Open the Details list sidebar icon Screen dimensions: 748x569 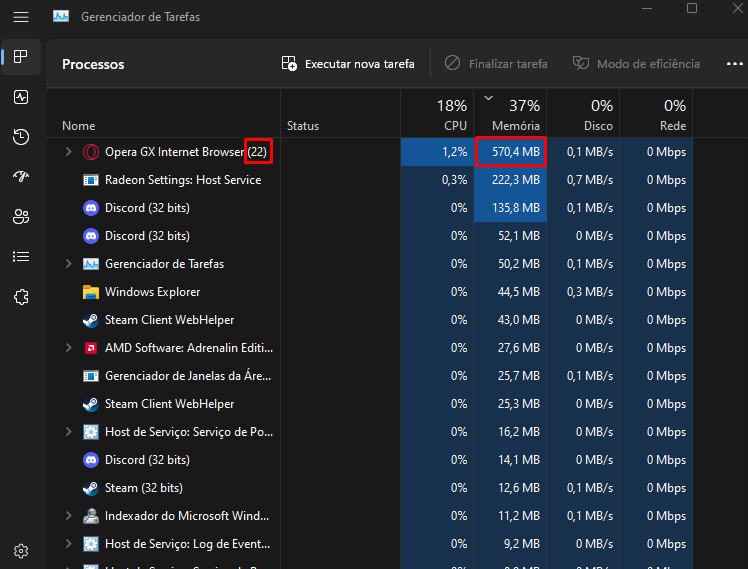coord(21,257)
